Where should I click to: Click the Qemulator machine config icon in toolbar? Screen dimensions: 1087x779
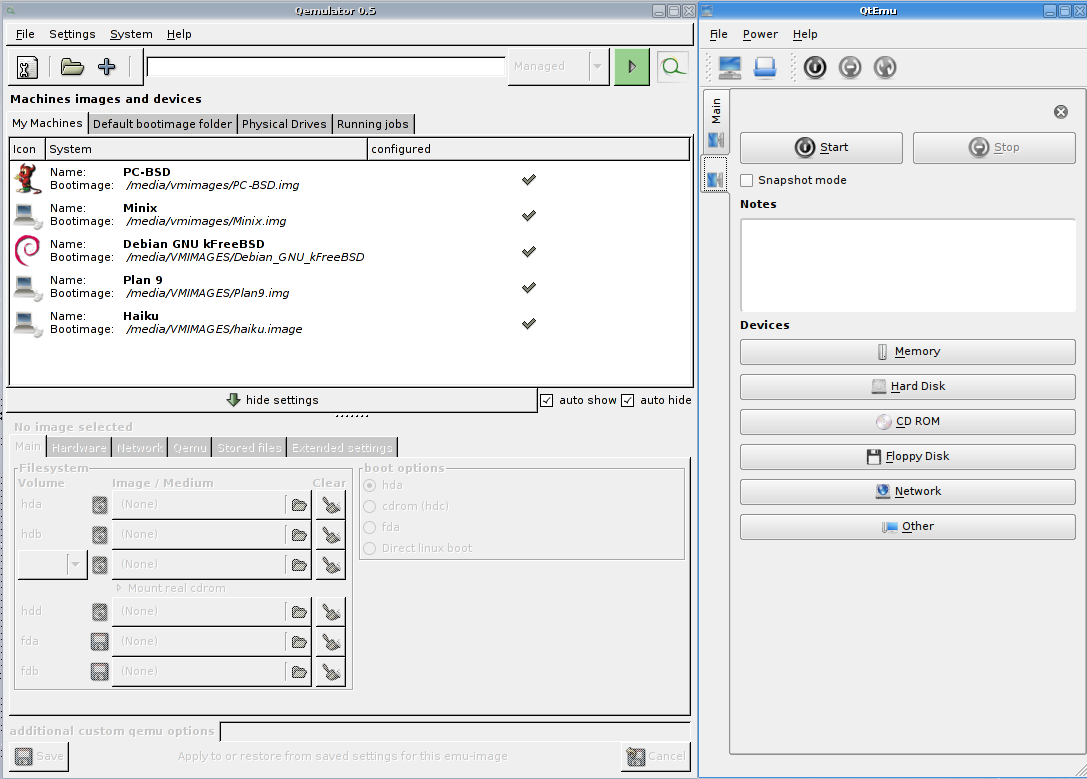[x=27, y=67]
